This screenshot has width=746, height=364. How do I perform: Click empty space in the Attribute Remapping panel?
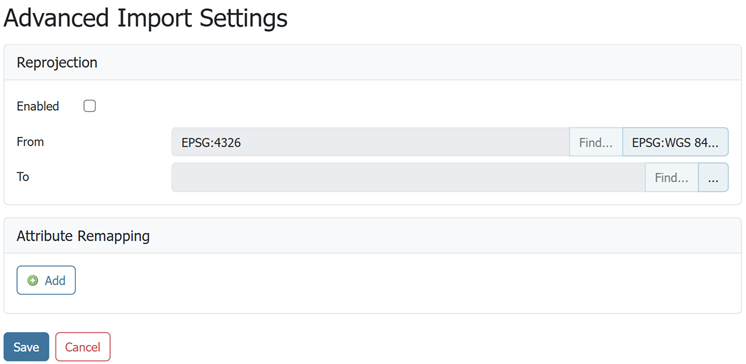tap(404, 281)
